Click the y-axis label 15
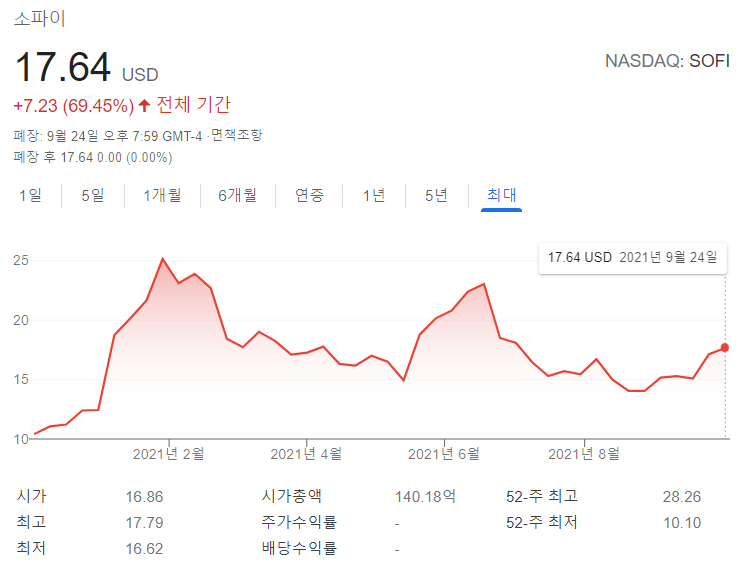Viewport: 744px width, 579px height. coord(21,379)
